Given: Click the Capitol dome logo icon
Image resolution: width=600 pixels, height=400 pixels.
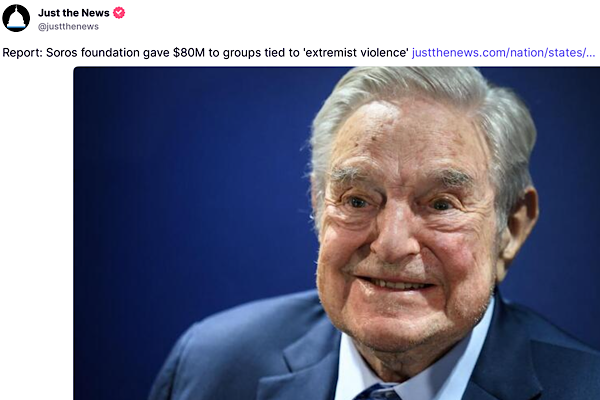Looking at the screenshot, I should 16,18.
